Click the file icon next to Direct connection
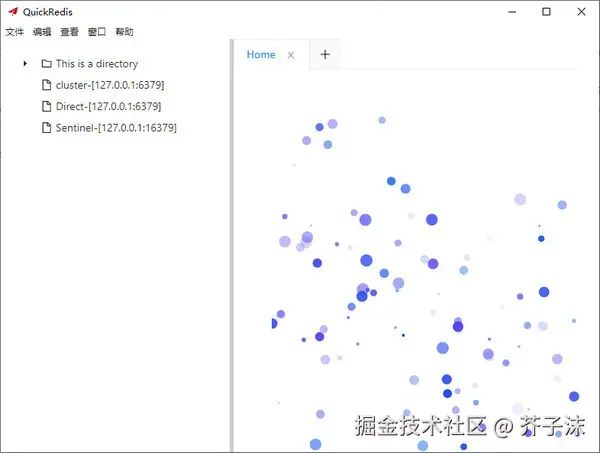 click(46, 106)
